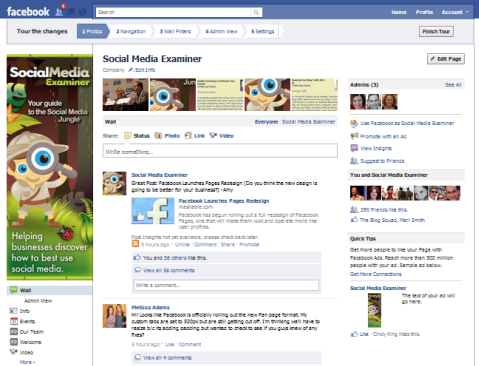Click the sample ad thumbnail image

374,310
